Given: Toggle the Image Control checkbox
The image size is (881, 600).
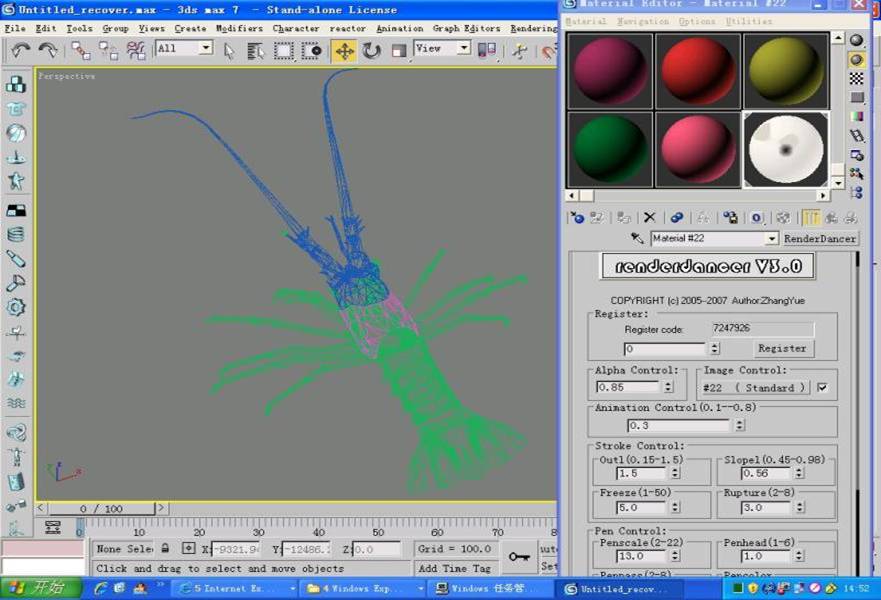Looking at the screenshot, I should (x=822, y=388).
